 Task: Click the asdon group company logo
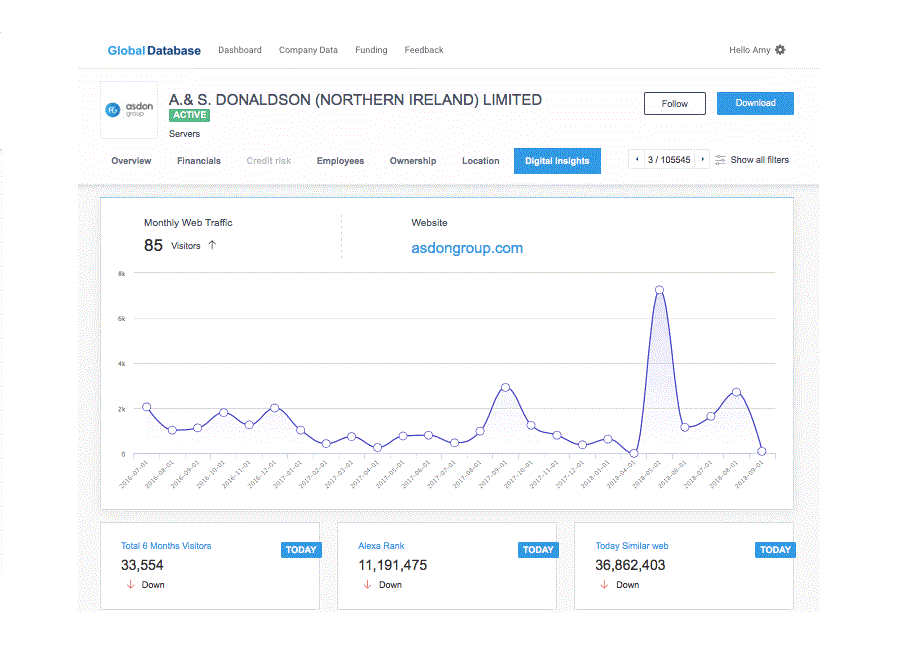point(129,109)
